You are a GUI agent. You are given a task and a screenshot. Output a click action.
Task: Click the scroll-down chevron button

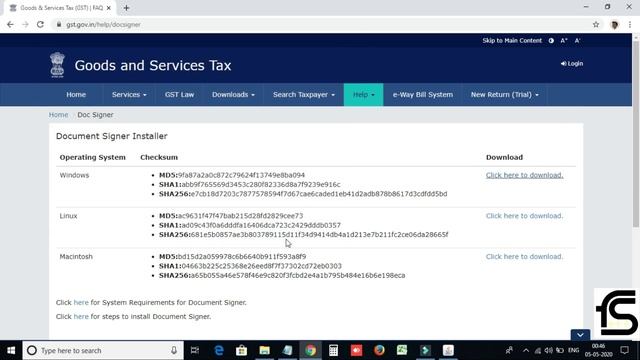click(x=580, y=335)
